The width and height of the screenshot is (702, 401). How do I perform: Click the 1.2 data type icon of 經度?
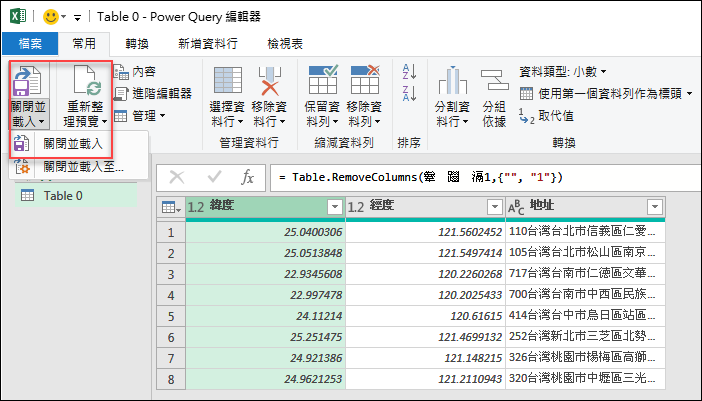[x=356, y=207]
